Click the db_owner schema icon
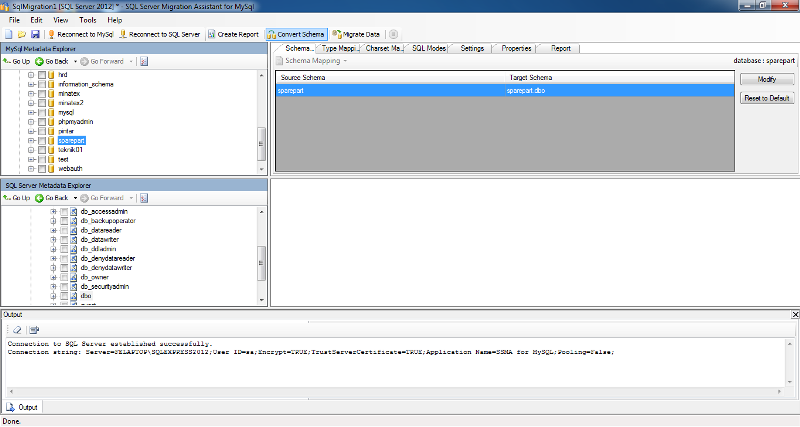This screenshot has width=800, height=427. pos(73,277)
